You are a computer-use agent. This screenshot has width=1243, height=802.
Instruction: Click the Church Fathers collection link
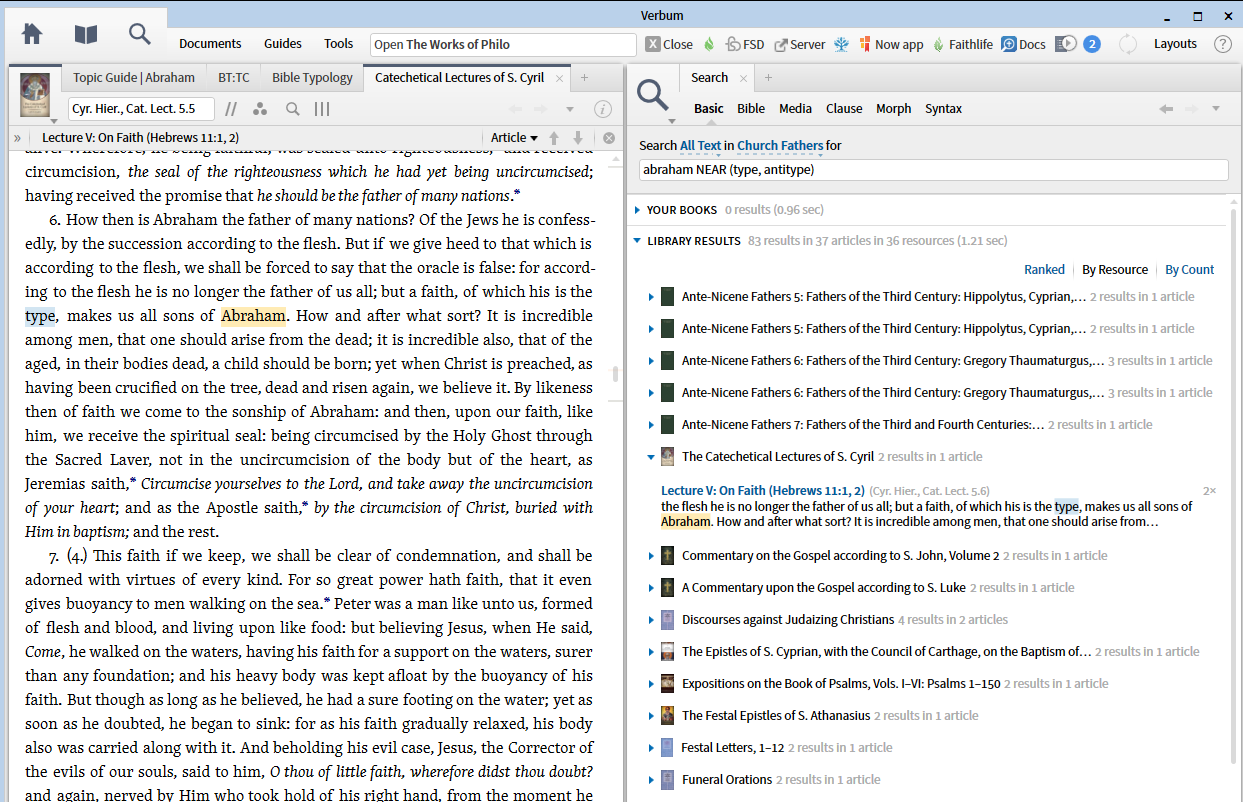coord(780,146)
